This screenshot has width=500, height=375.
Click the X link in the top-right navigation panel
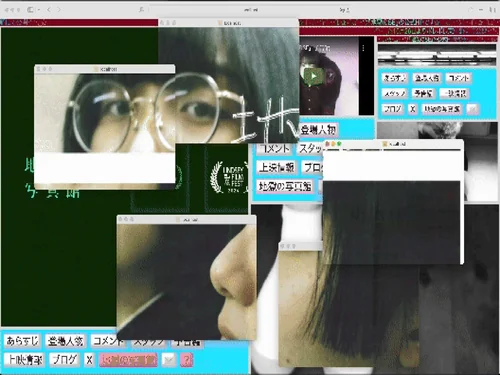pos(413,109)
